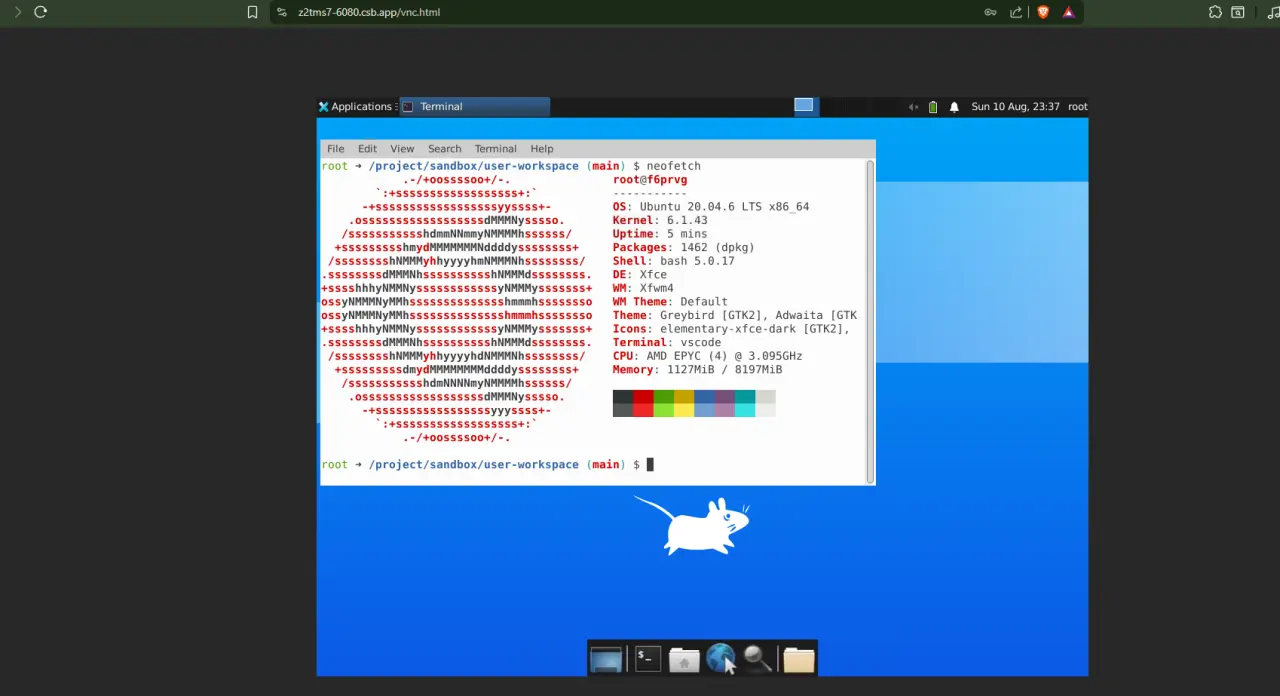Click the 'Packages: 1462 (dpkg)' line
This screenshot has height=696, width=1280.
coord(684,247)
